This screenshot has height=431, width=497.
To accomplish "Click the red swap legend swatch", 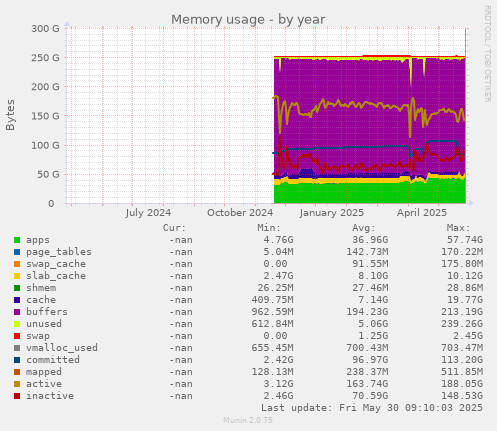I will 17,336.
